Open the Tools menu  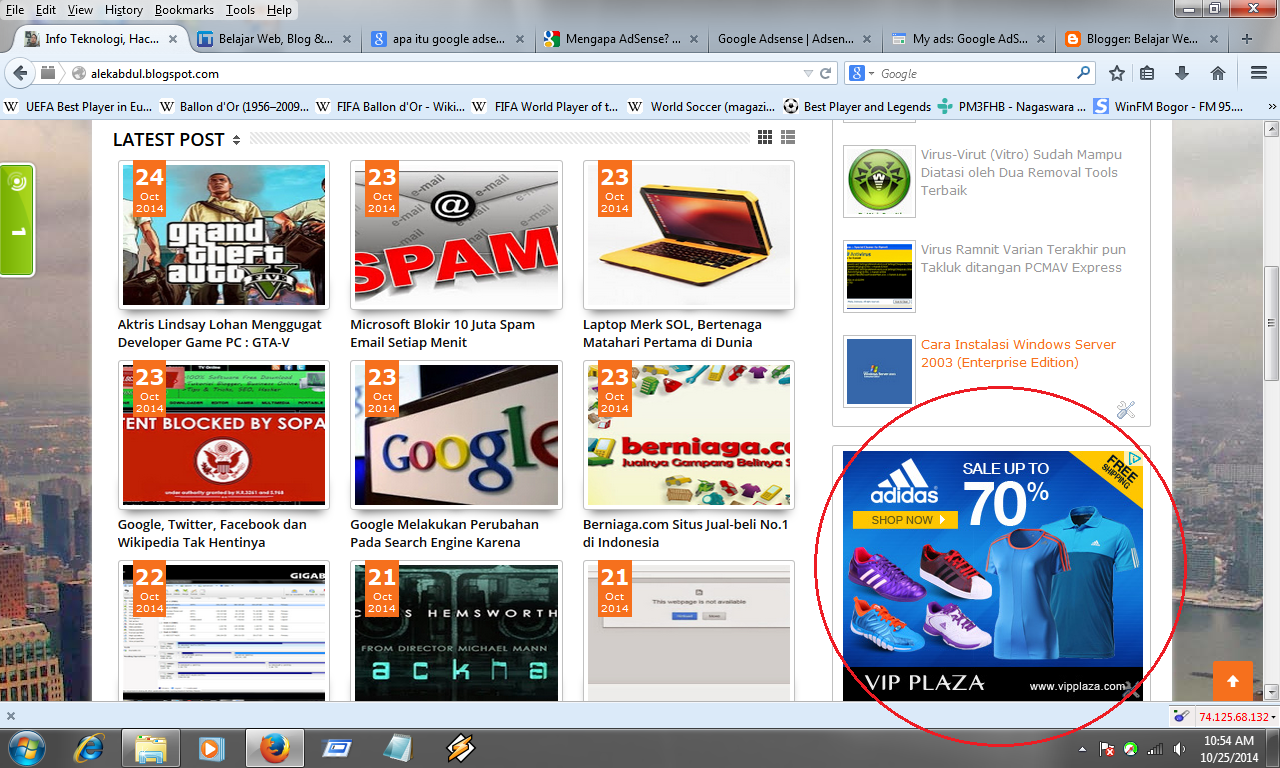(240, 9)
